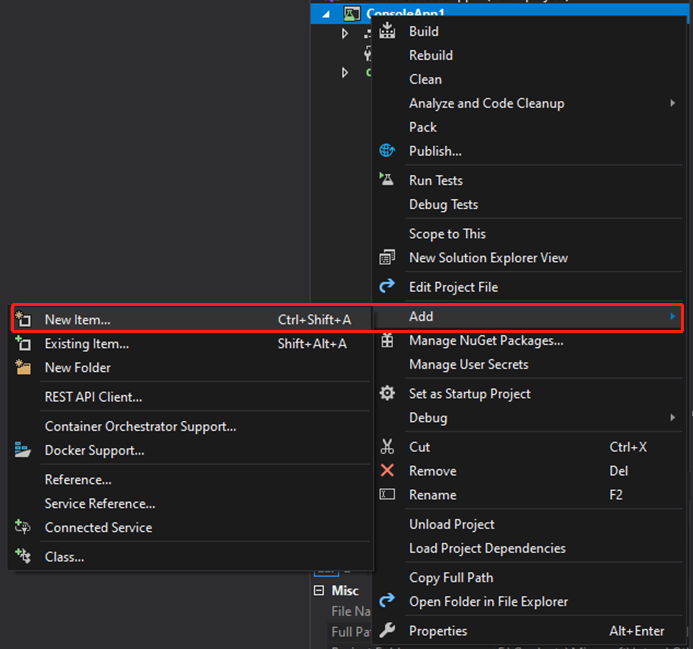Click the Run Tests flask icon
693x649 pixels.
(x=387, y=180)
